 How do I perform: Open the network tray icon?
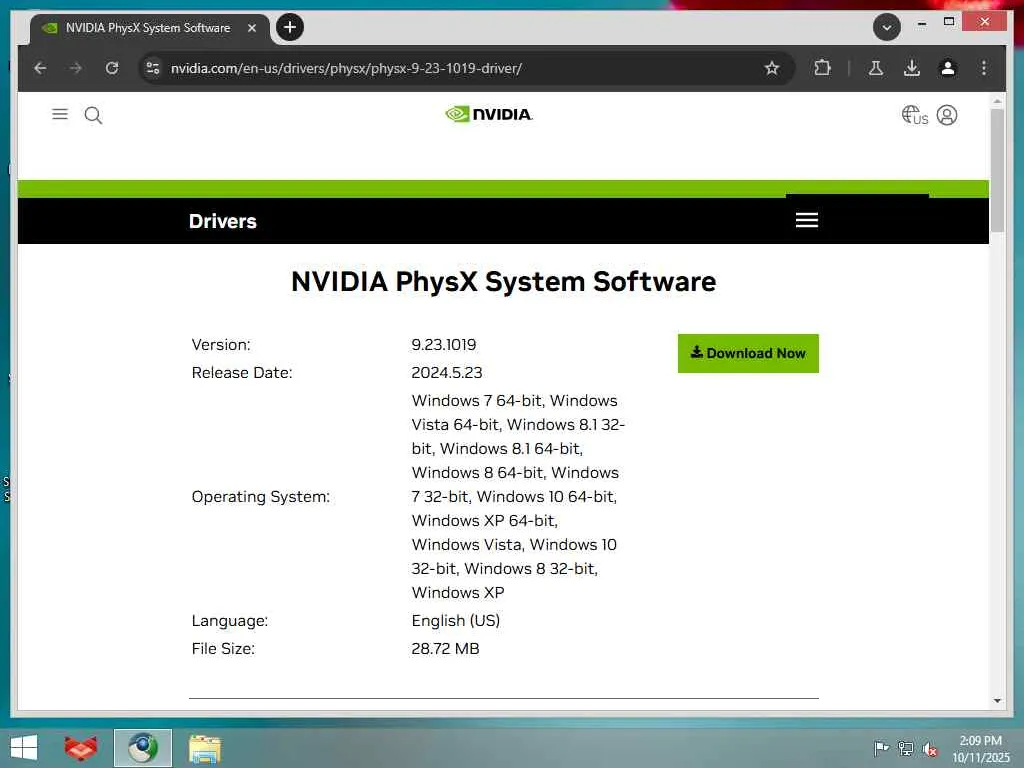(905, 748)
